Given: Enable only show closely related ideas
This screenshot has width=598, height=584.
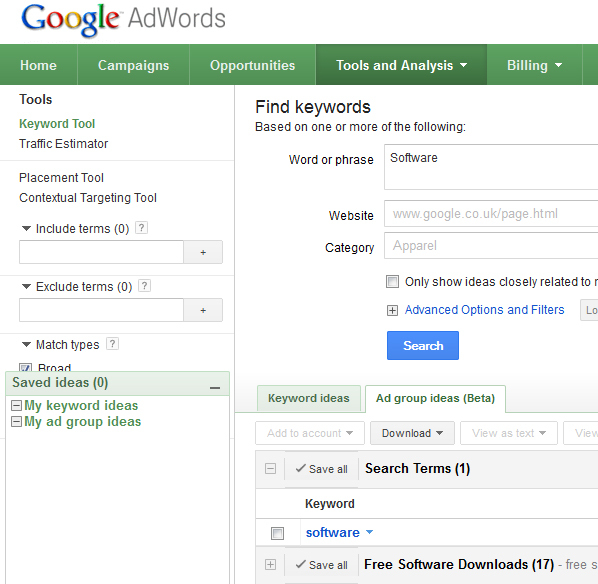Looking at the screenshot, I should [x=392, y=282].
